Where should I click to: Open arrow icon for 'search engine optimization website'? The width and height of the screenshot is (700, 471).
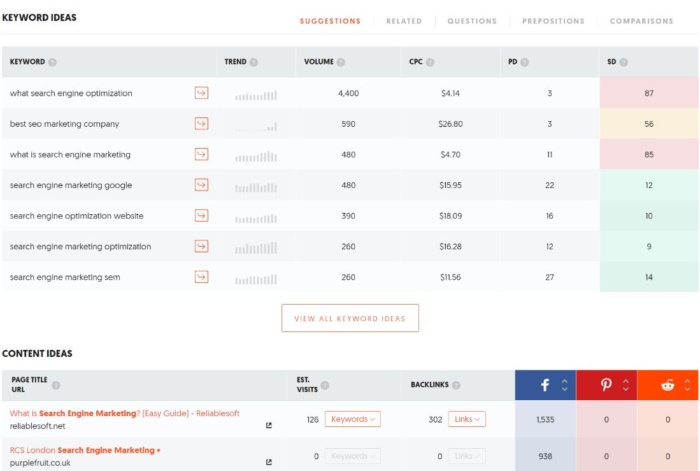[201, 216]
